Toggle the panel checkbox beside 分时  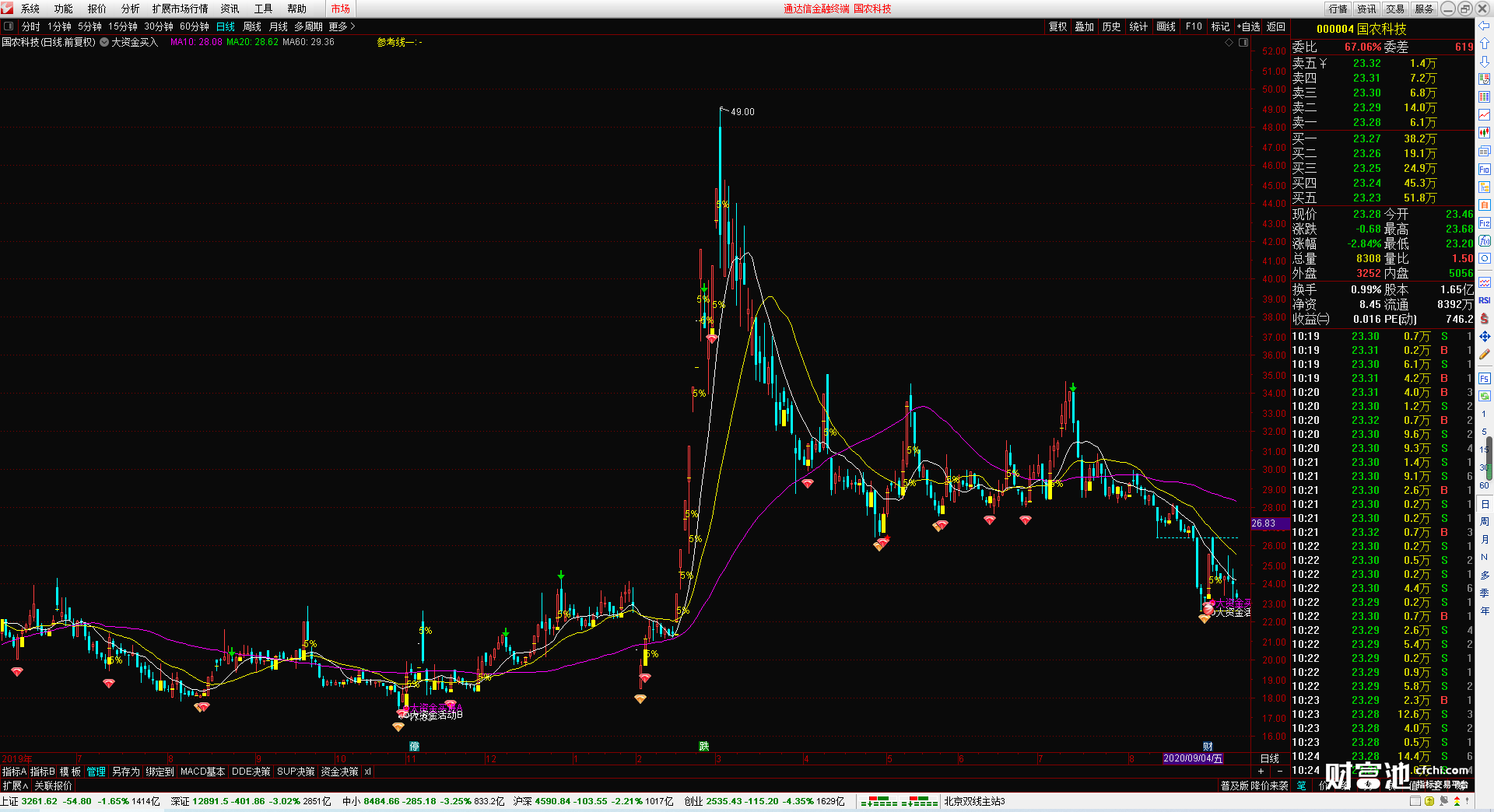[9, 26]
